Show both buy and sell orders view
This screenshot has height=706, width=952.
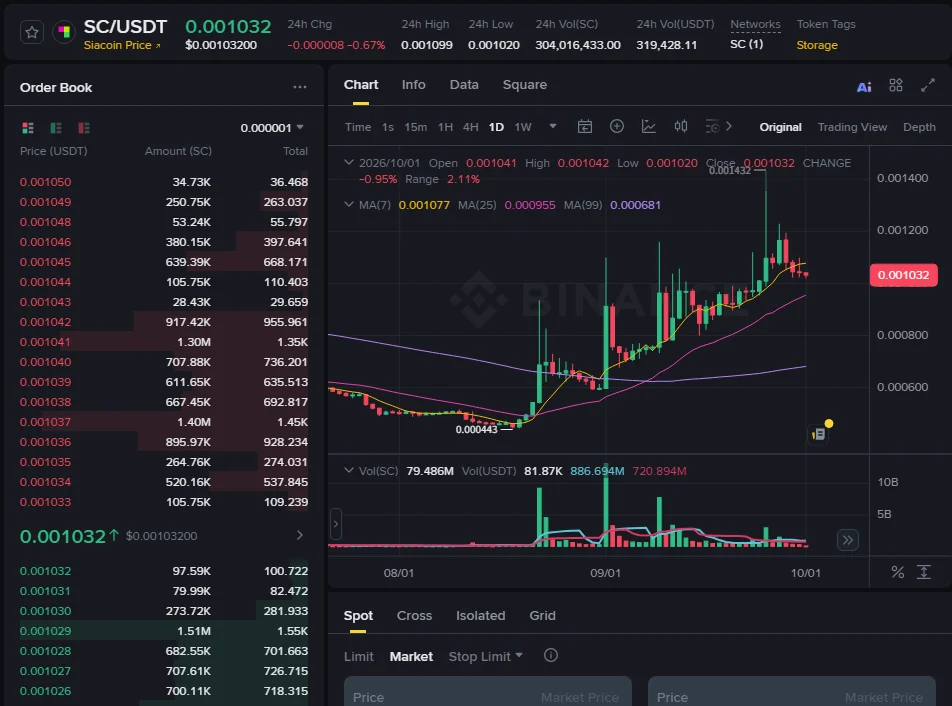pos(28,127)
